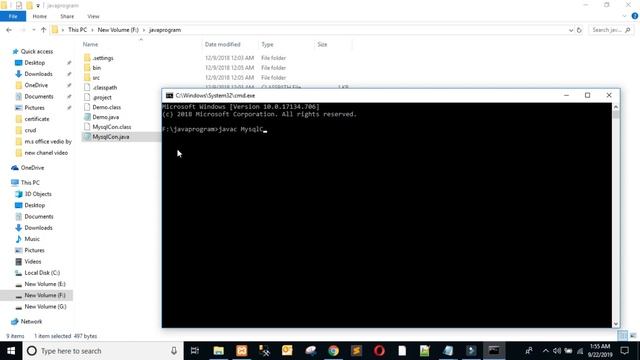
Task: Open Task View on taskbar
Action: 195,351
